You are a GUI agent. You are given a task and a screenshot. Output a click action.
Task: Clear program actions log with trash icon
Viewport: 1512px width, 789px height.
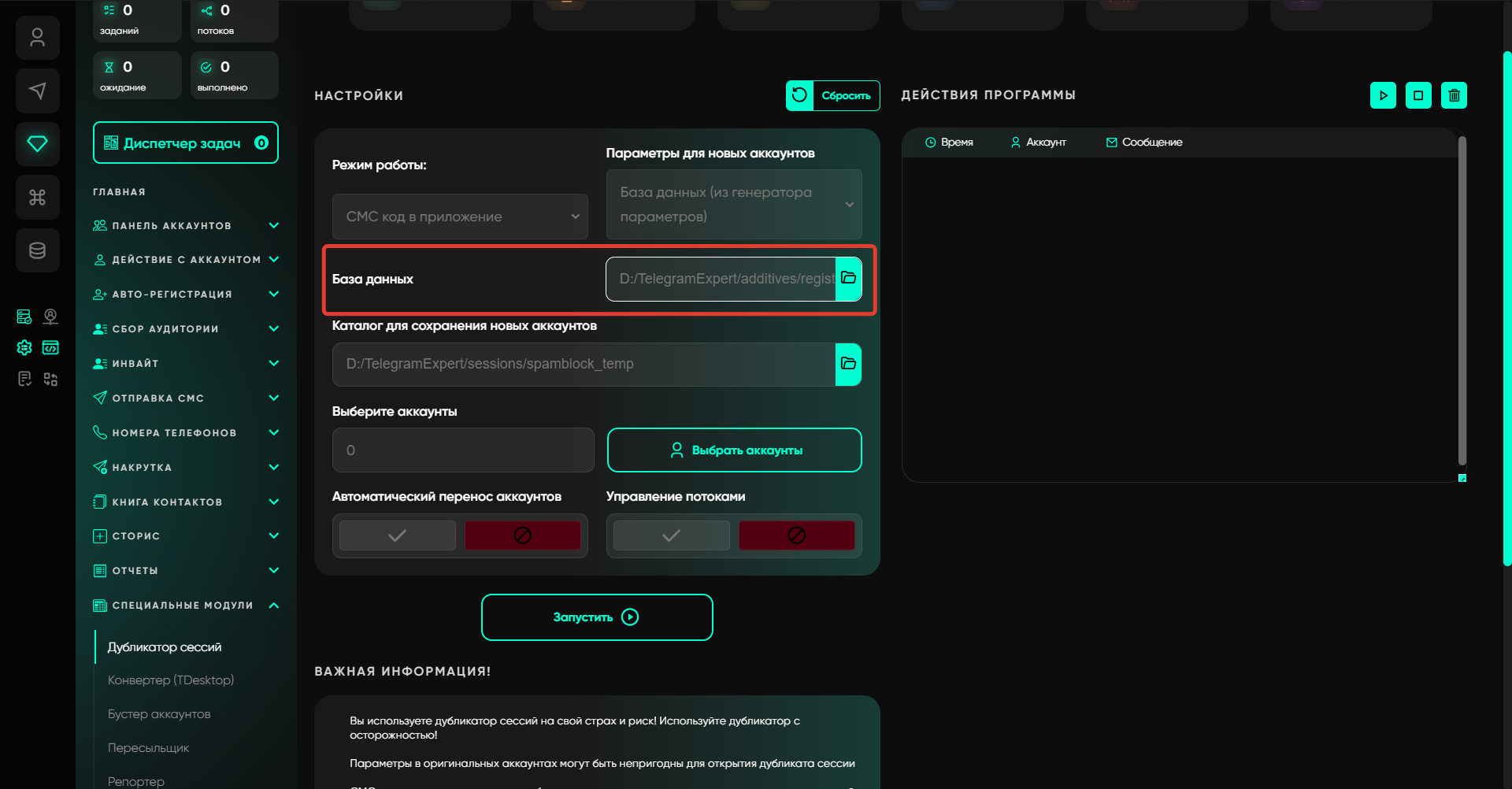[1454, 95]
